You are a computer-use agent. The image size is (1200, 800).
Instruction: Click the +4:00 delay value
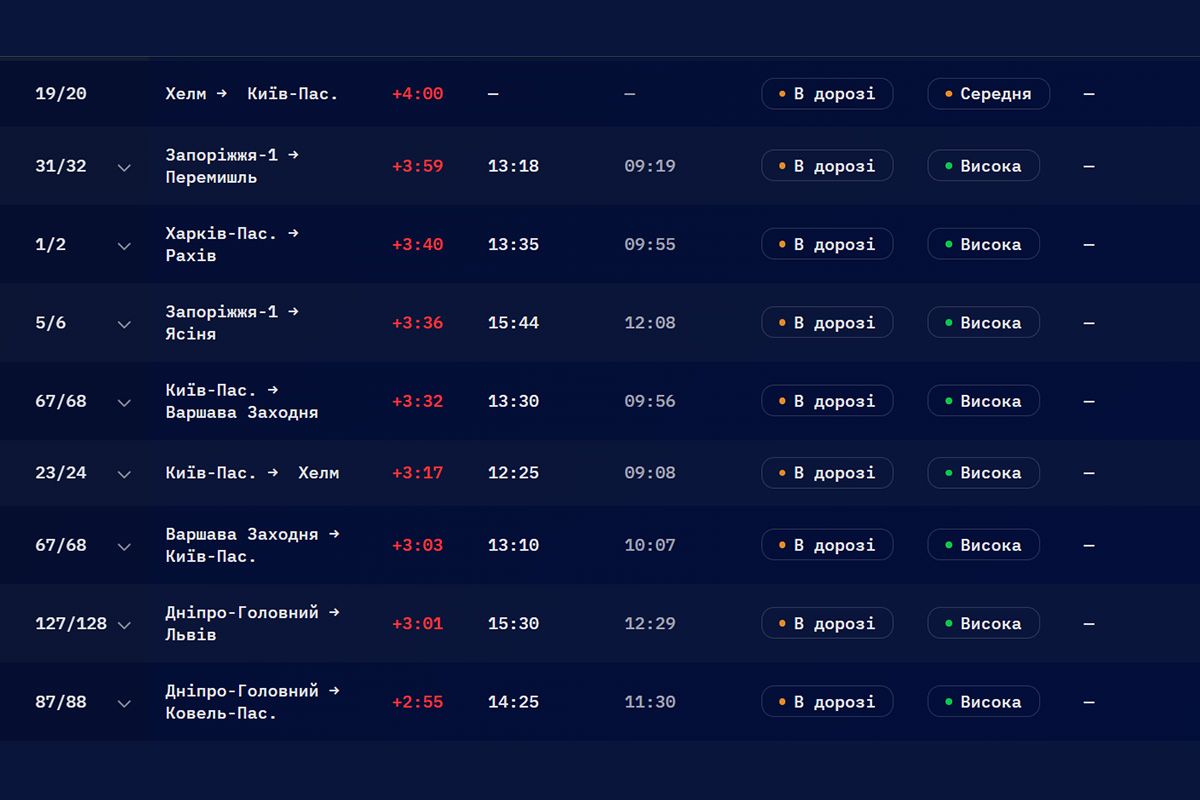(418, 94)
